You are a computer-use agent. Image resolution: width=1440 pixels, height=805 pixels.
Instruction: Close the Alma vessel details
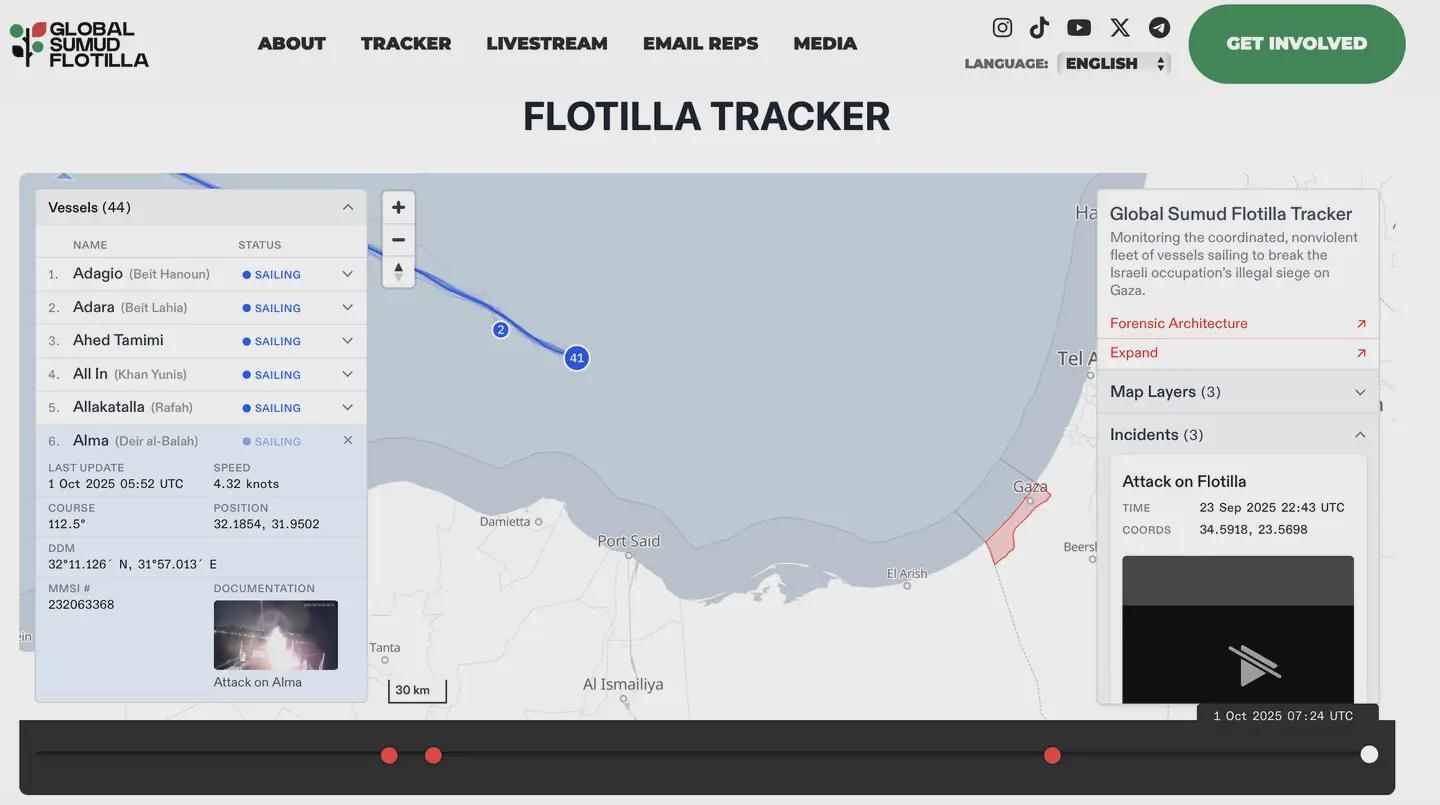pos(348,441)
